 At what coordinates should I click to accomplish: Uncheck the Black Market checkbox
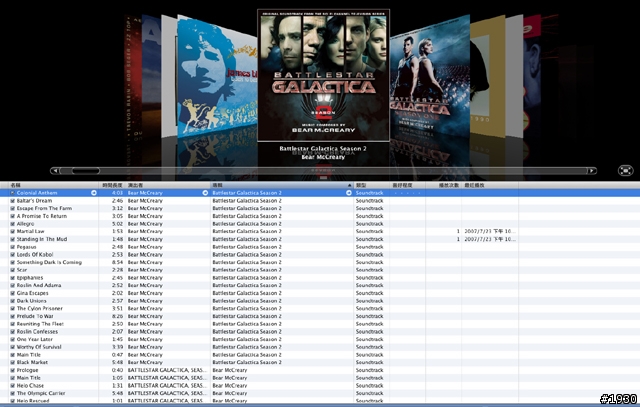(12, 362)
